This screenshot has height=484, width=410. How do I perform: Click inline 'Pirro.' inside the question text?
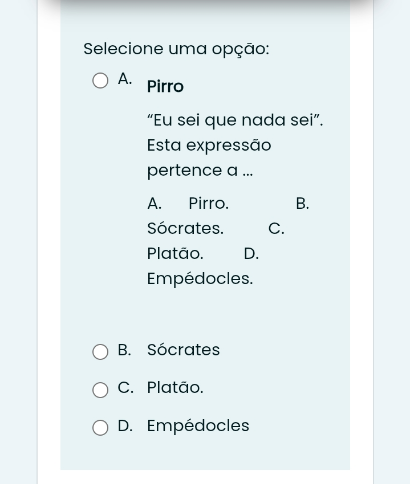coord(209,203)
